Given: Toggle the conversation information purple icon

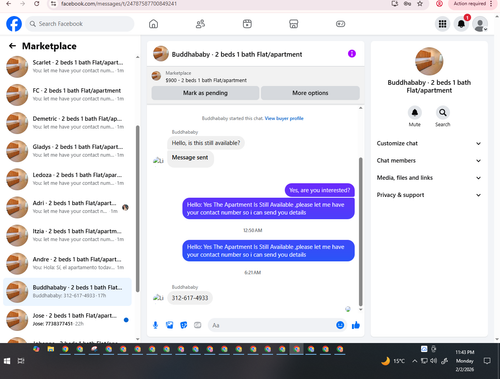Looking at the screenshot, I should pyautogui.click(x=352, y=54).
